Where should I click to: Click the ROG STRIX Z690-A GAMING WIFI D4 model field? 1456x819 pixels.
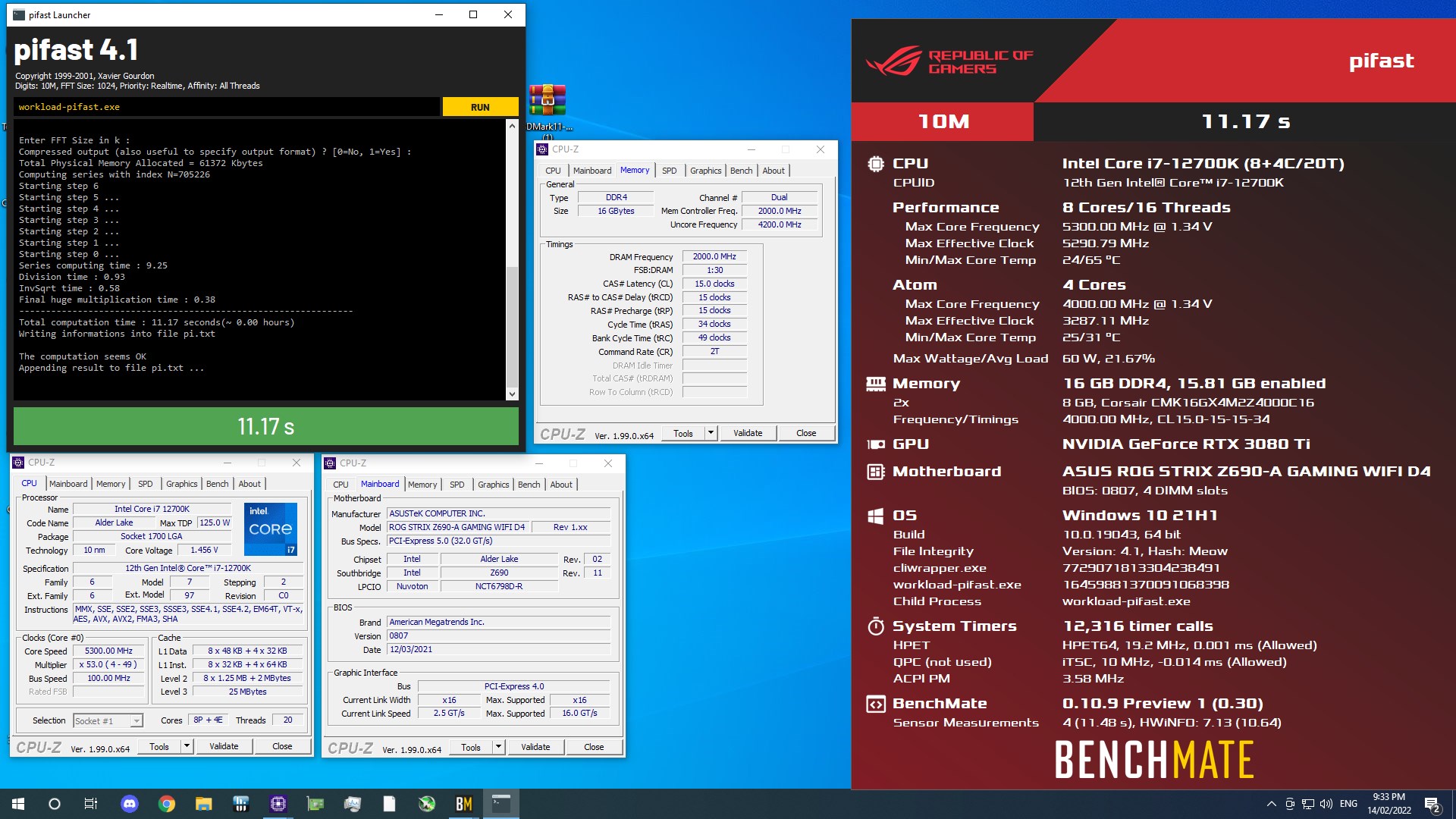coord(457,527)
